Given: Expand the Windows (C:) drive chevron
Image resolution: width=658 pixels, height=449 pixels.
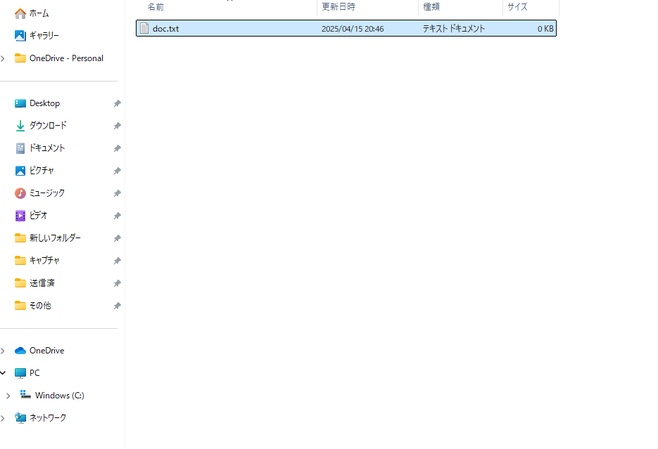Looking at the screenshot, I should (x=8, y=395).
